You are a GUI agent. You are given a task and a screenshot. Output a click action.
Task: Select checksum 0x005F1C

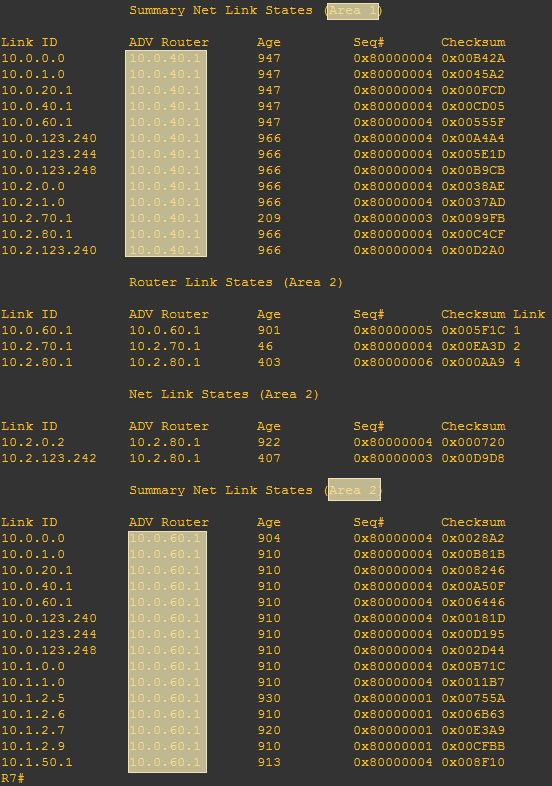point(473,330)
